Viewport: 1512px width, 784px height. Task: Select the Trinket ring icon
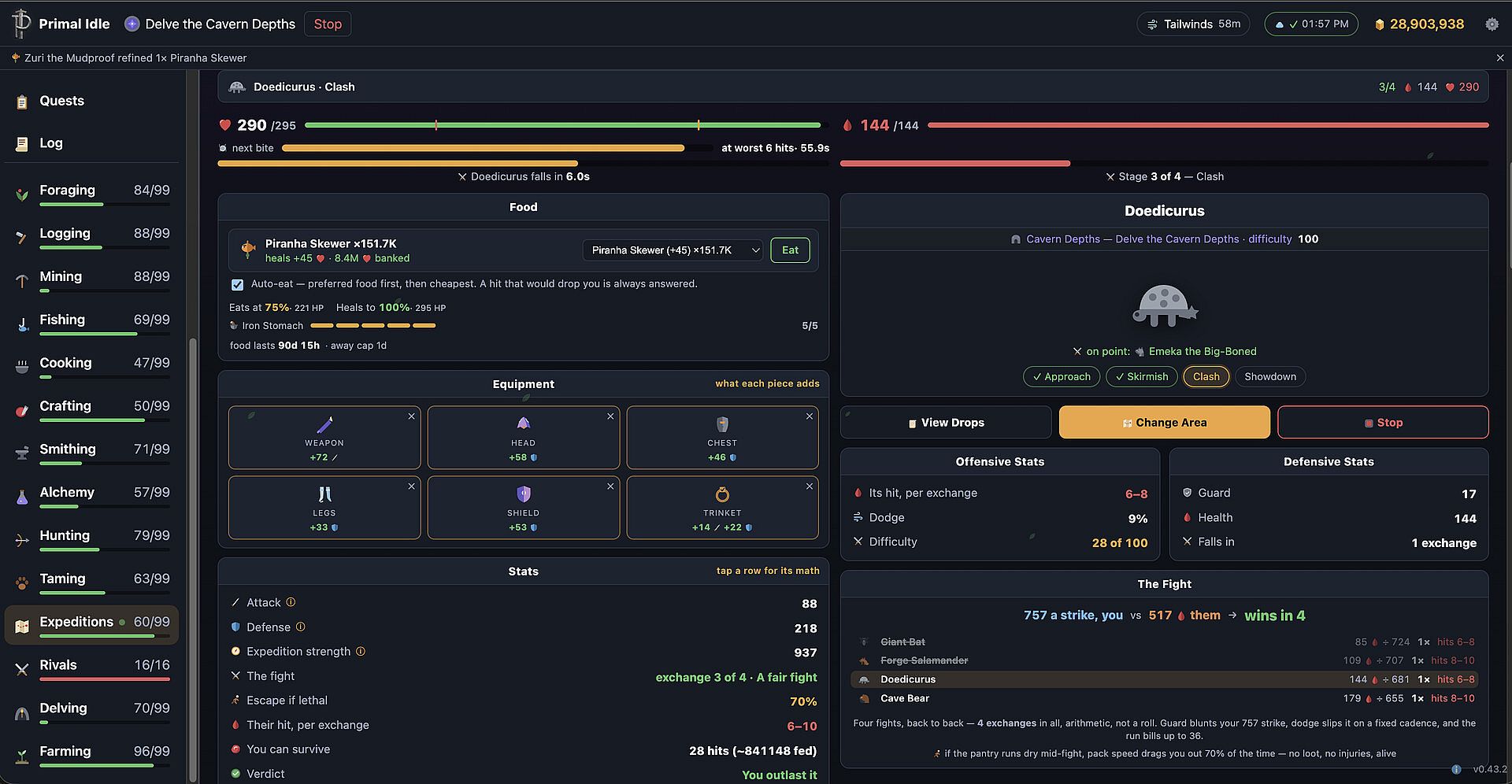tap(722, 494)
